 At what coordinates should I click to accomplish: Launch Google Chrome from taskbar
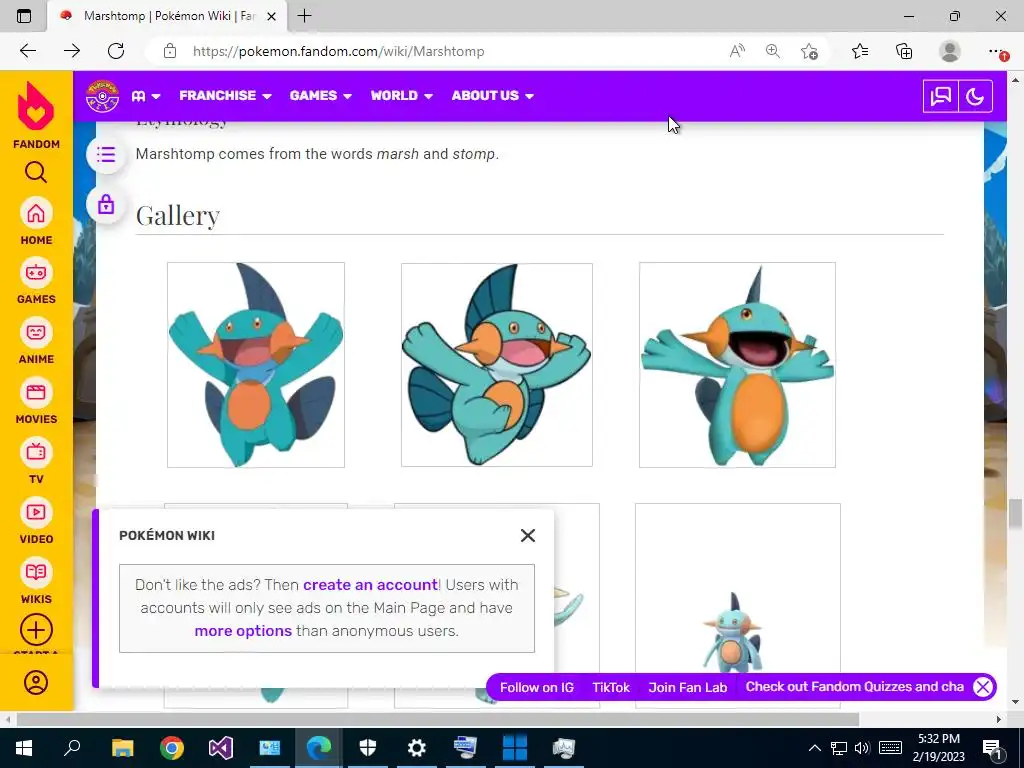(172, 748)
